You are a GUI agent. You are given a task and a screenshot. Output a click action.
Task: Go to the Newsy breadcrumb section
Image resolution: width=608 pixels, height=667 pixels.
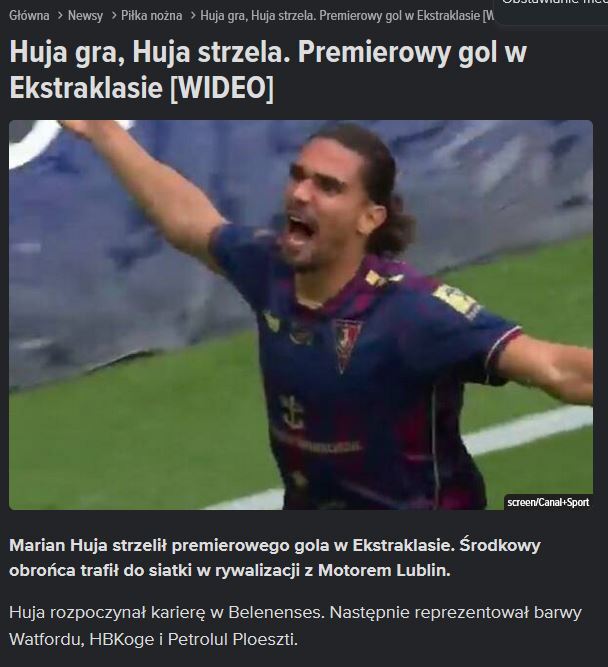click(85, 16)
